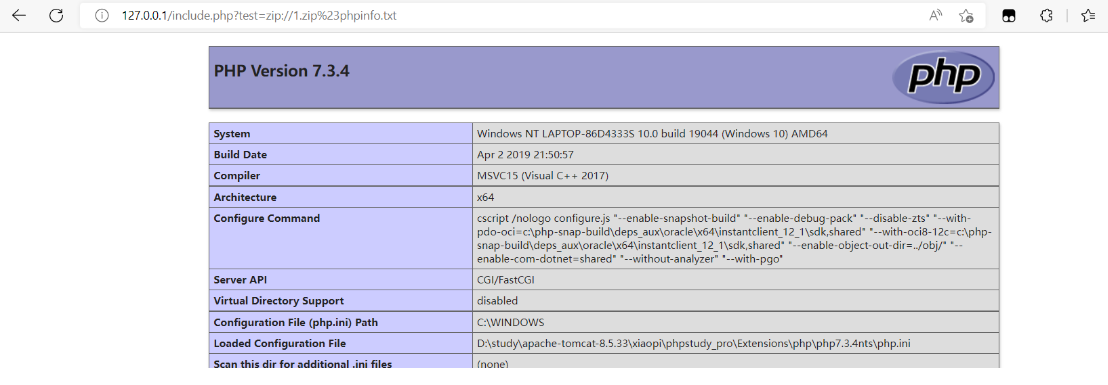This screenshot has width=1108, height=385.
Task: Select the Configure Command label
Action: click(x=266, y=218)
